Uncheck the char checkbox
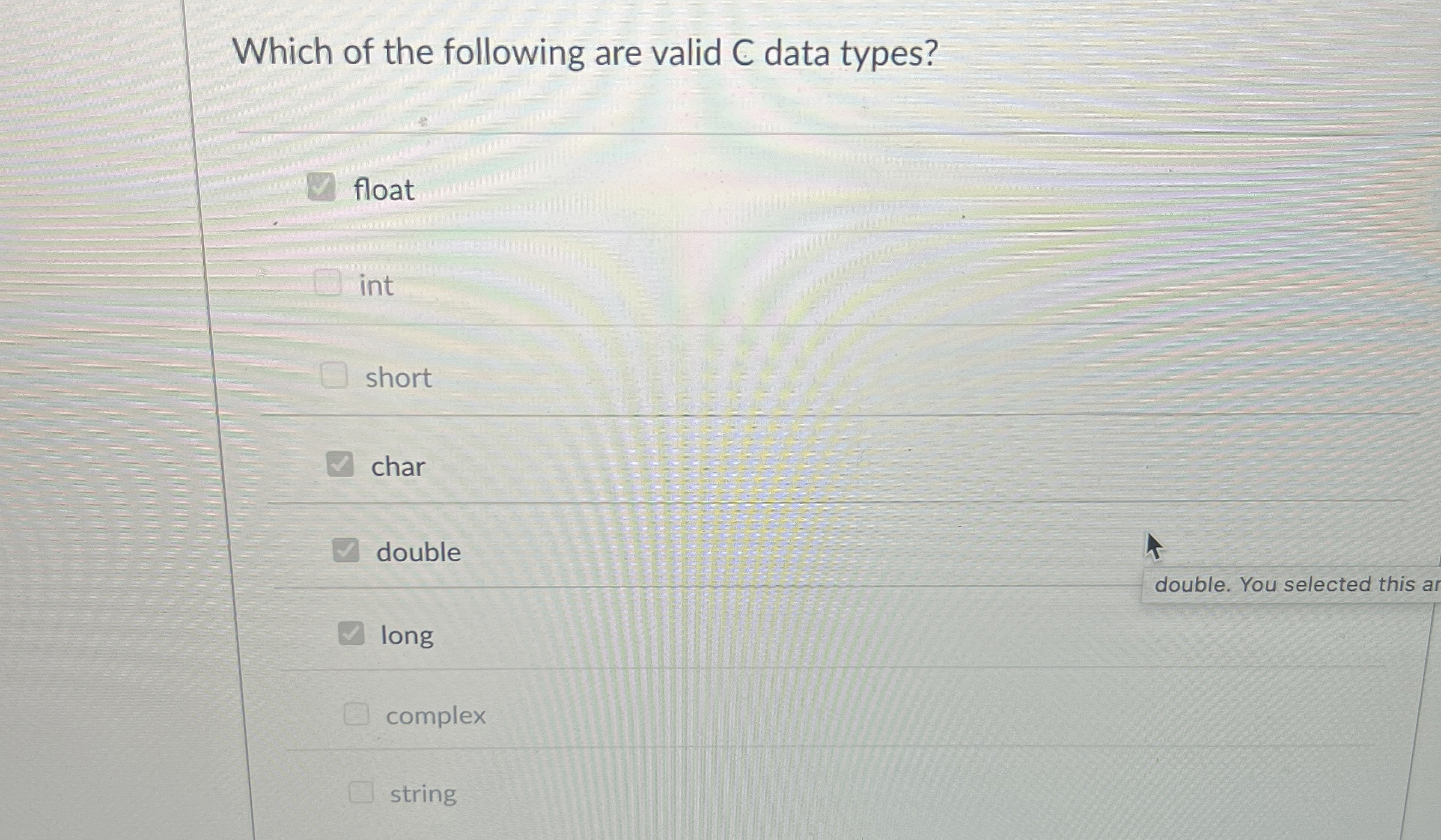This screenshot has height=840, width=1441. 341,463
